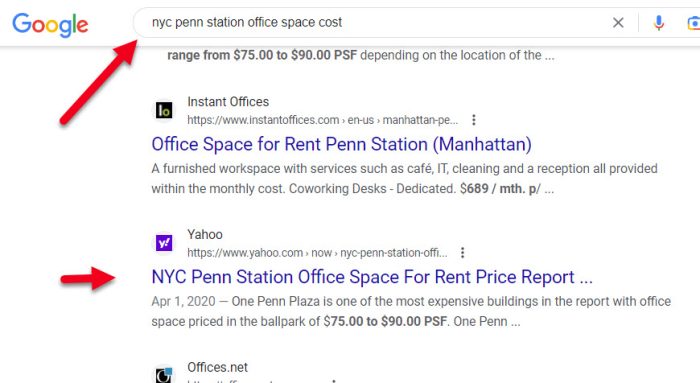The height and width of the screenshot is (383, 700).
Task: Open image search via the camera lens icon
Action: [x=693, y=23]
